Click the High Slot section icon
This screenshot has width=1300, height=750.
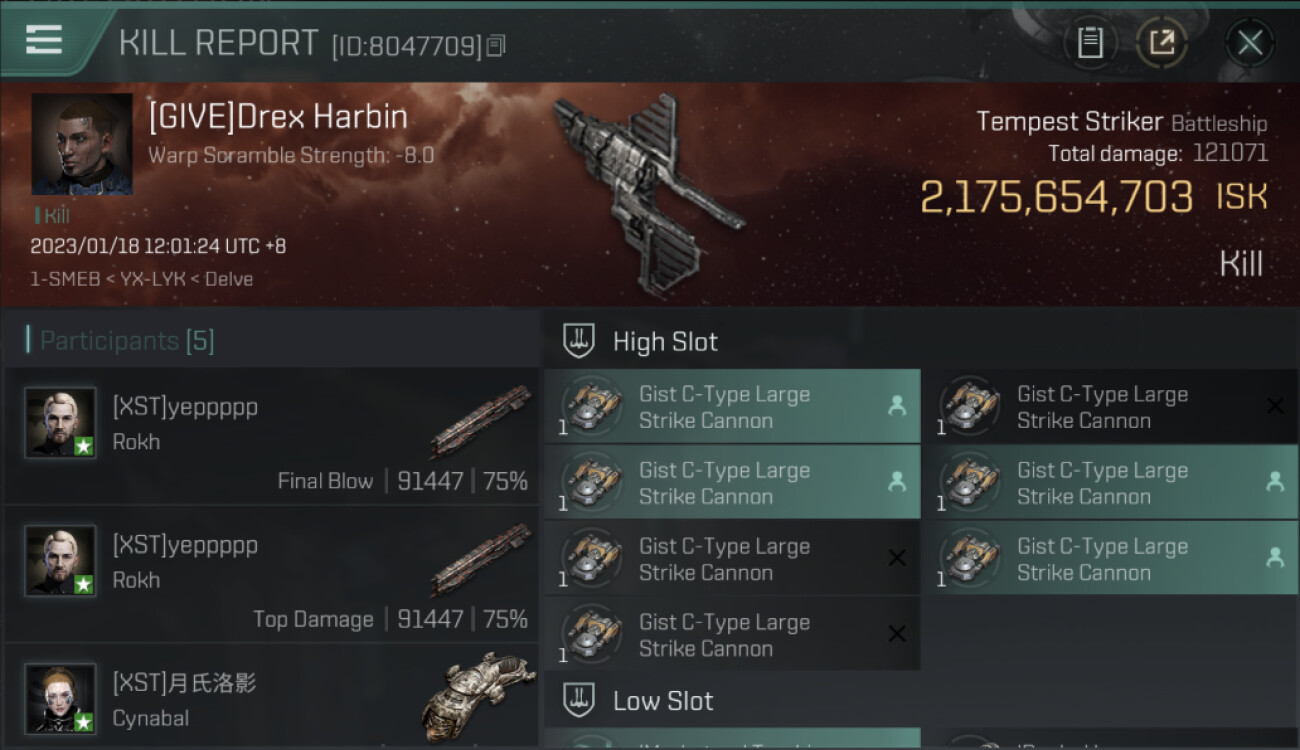coord(579,341)
